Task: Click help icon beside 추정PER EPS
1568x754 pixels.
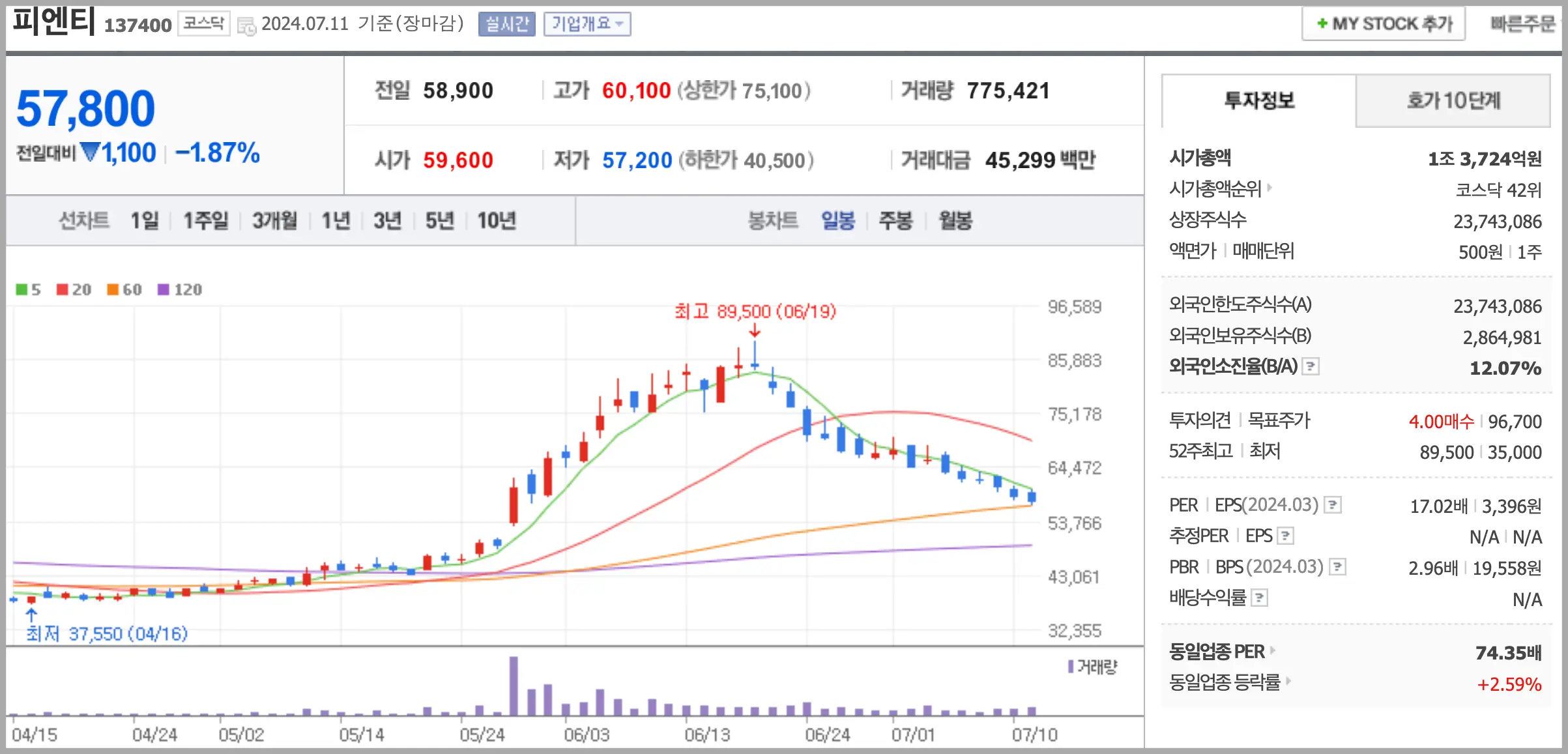Action: (1285, 536)
